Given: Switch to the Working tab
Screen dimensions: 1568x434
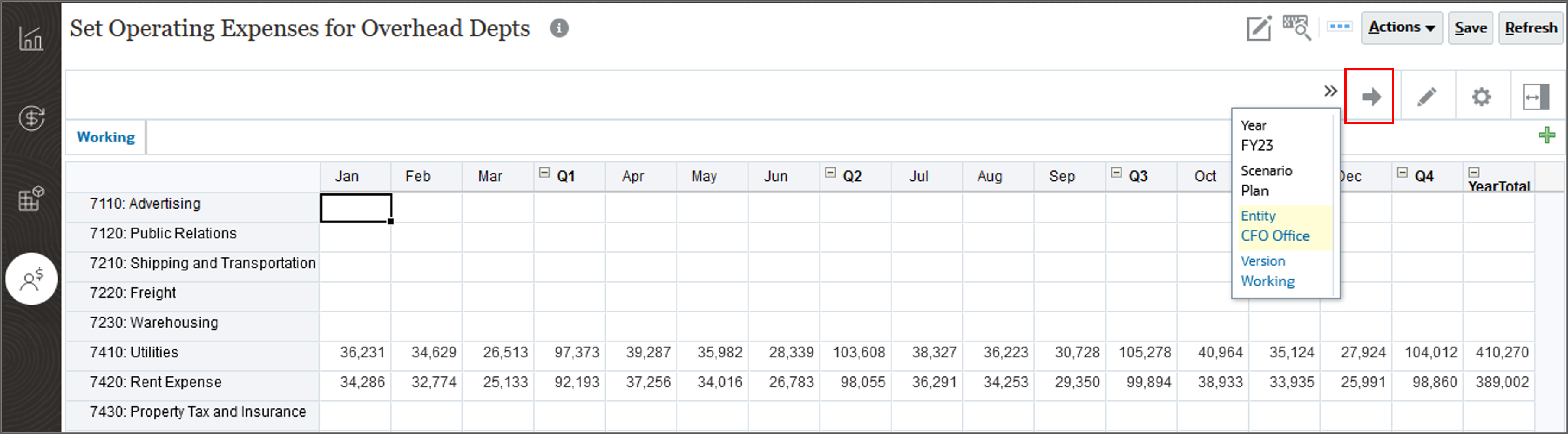Looking at the screenshot, I should (x=105, y=137).
